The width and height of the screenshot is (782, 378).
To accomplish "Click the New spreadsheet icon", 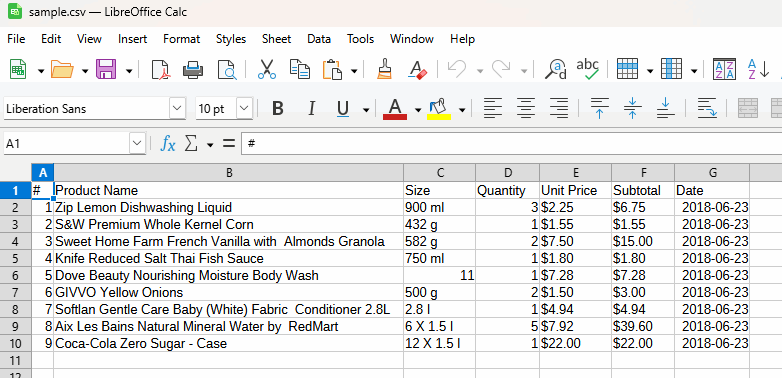I will pyautogui.click(x=18, y=69).
